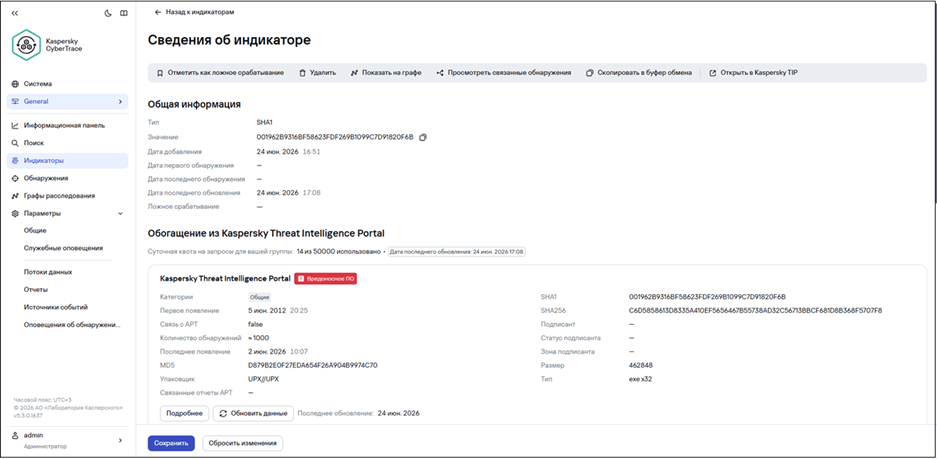The width and height of the screenshot is (937, 459).
Task: Copy the SHA1 value via copy icon
Action: tap(423, 137)
